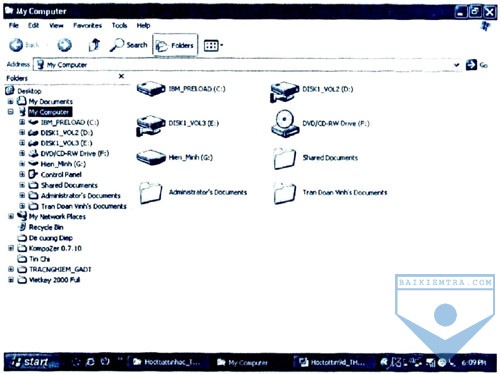Click the Windows Start button
Viewport: 500px width, 374px height.
point(31,362)
